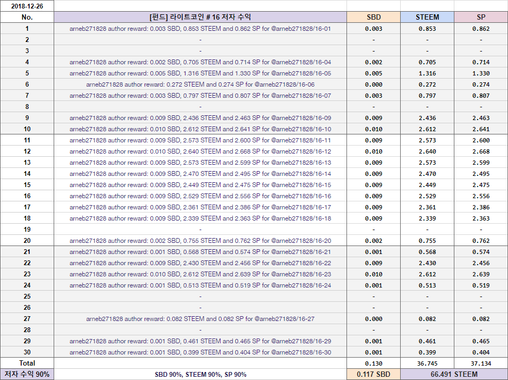Click the author reward text for 16-13
508x380 pixels.
(x=200, y=163)
